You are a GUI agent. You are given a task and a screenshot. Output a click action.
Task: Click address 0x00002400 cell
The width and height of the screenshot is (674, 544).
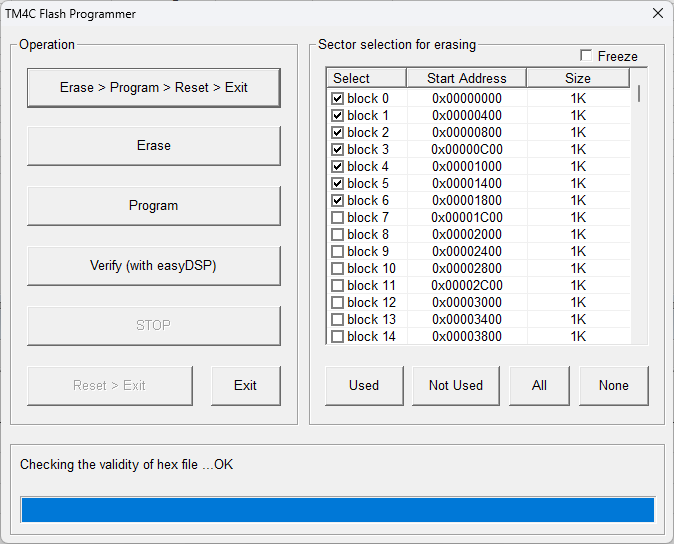[467, 251]
